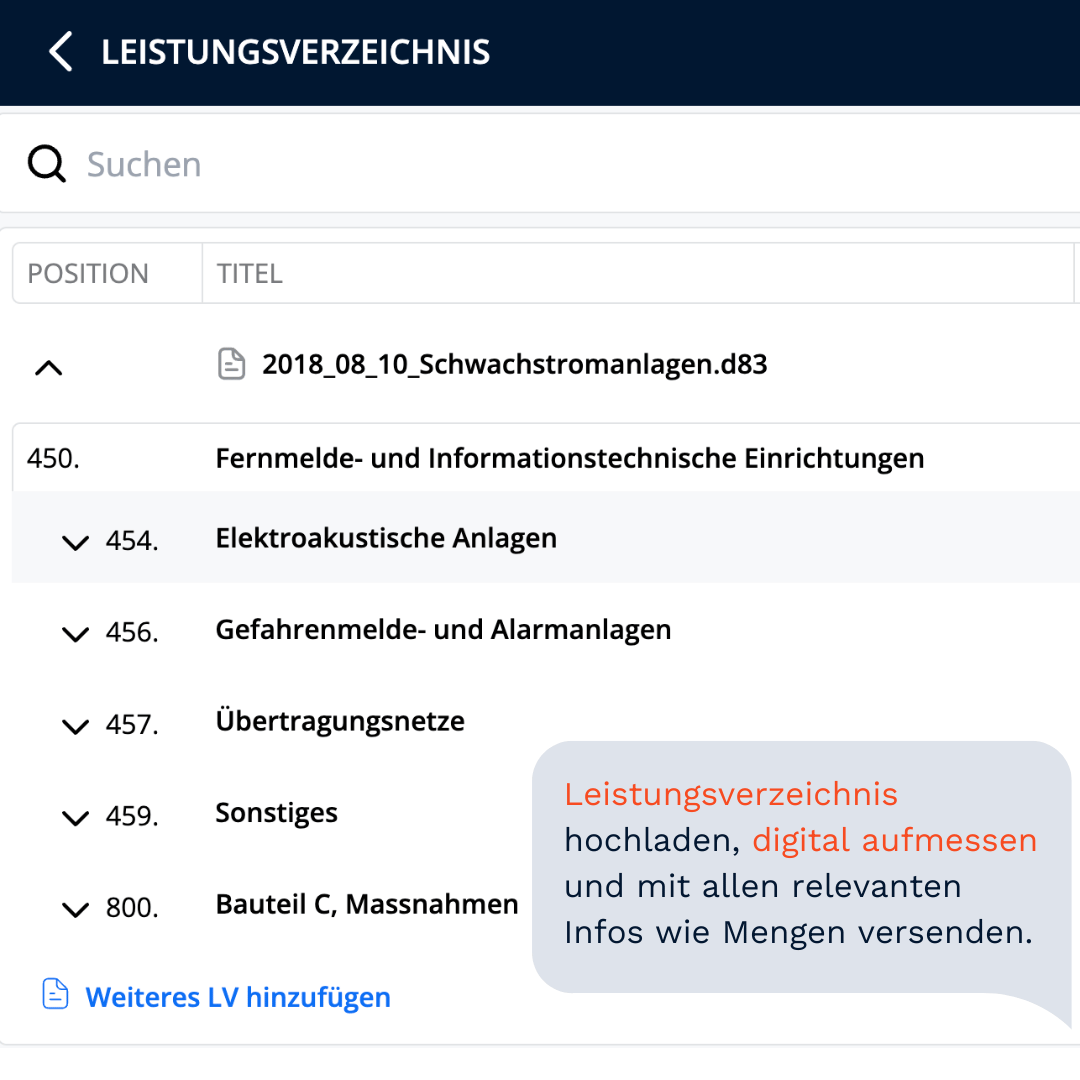Click the TITEL column header
Viewport: 1080px width, 1080px height.
tap(249, 272)
